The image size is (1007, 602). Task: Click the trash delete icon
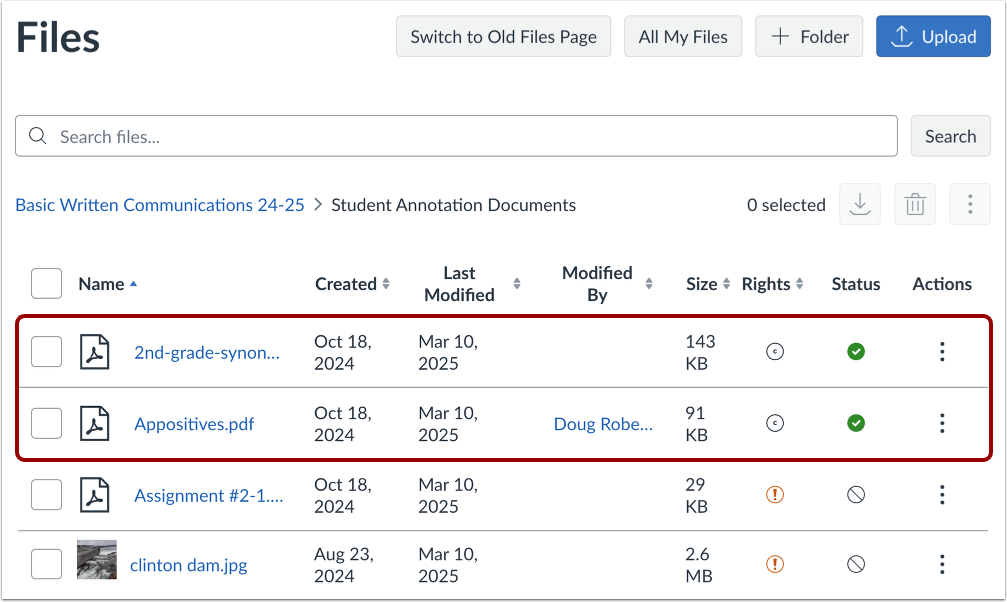914,205
